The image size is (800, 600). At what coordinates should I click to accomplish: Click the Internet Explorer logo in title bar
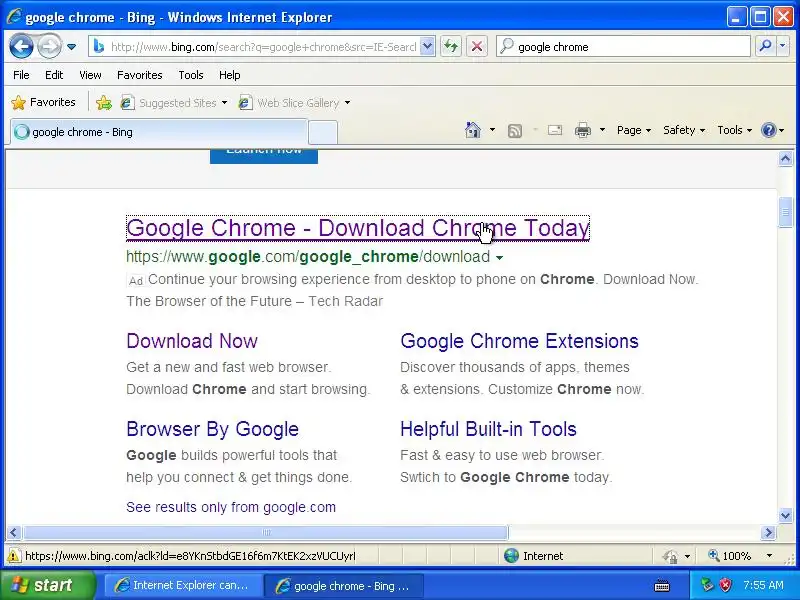pyautogui.click(x=13, y=16)
